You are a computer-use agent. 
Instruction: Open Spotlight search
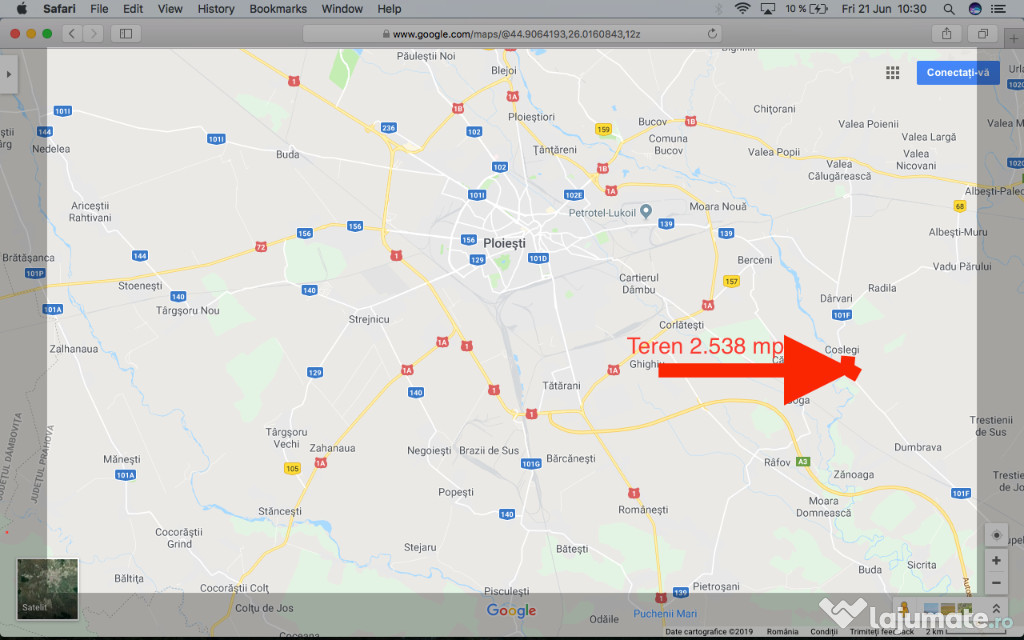click(949, 8)
